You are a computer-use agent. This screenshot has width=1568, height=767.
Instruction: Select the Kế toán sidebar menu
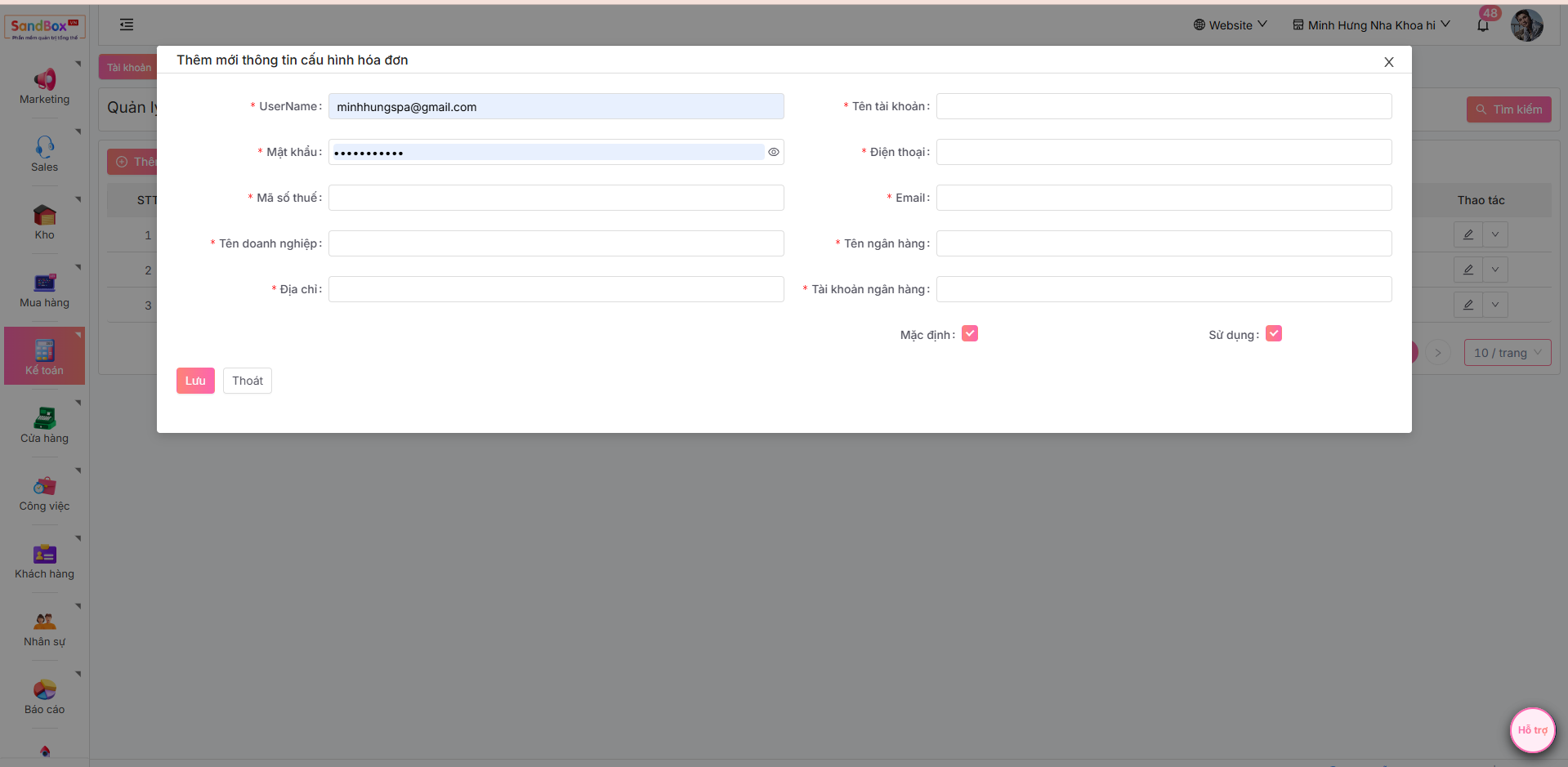click(x=44, y=356)
